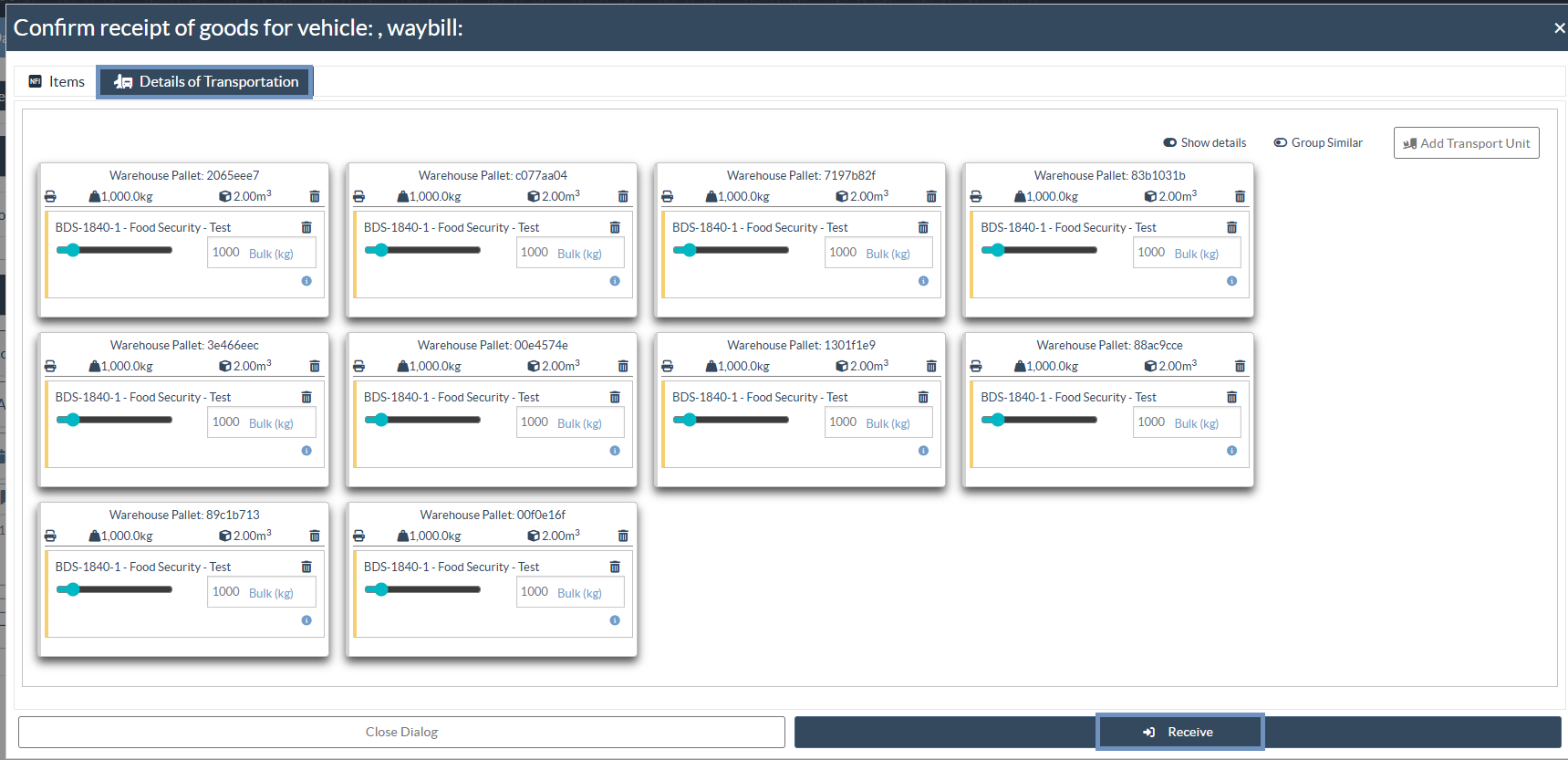This screenshot has width=1568, height=760.
Task: Click info icon in pallet 00f0e16f
Action: (x=615, y=620)
